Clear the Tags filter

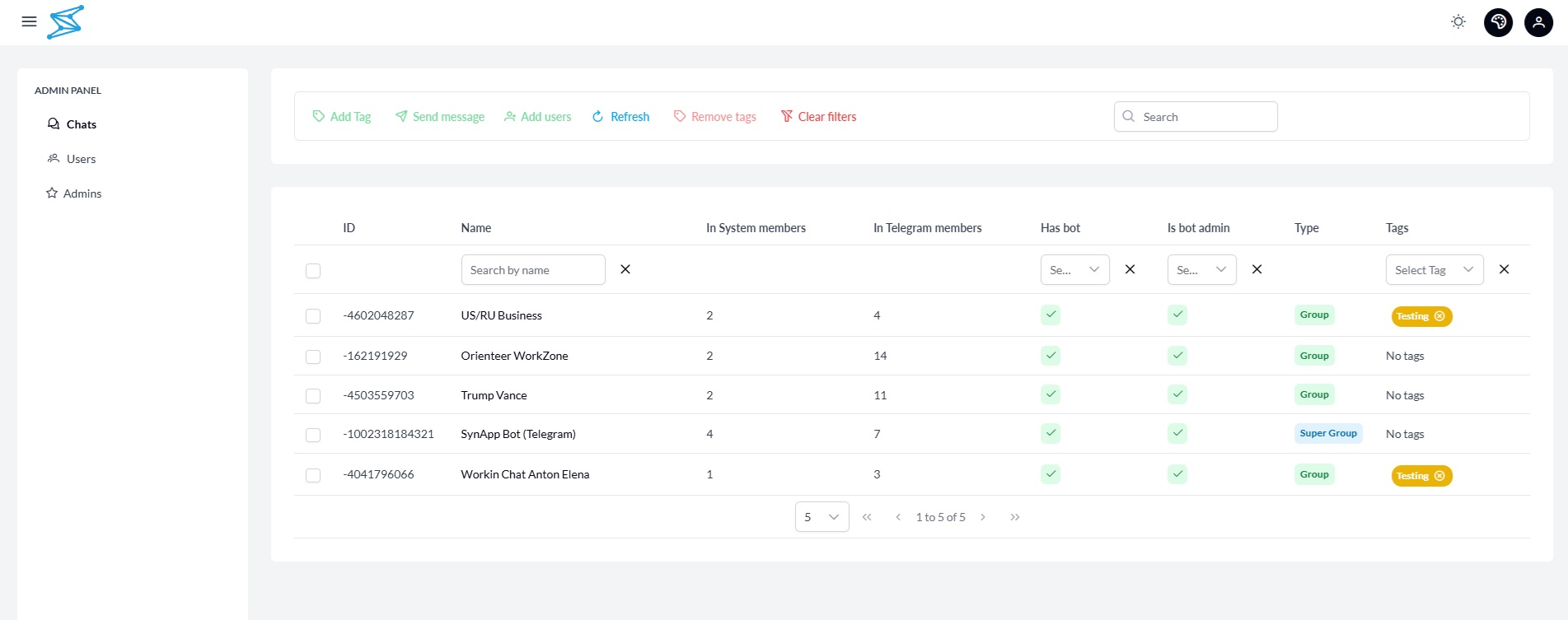[x=1505, y=269]
